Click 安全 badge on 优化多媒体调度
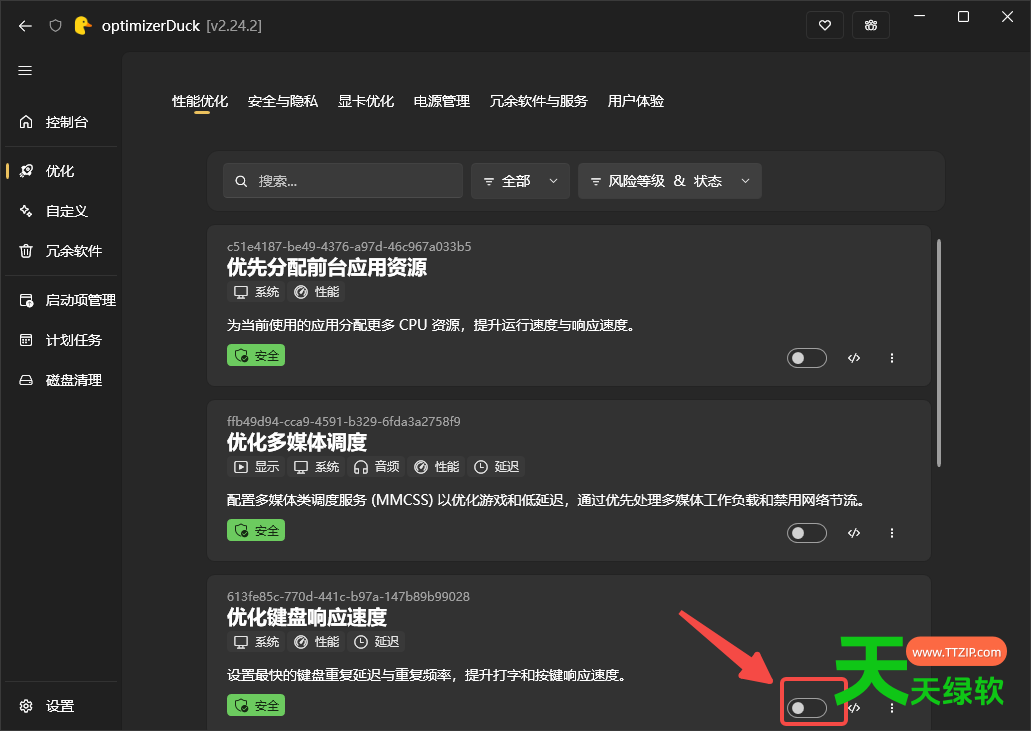The width and height of the screenshot is (1031, 731). point(256,531)
